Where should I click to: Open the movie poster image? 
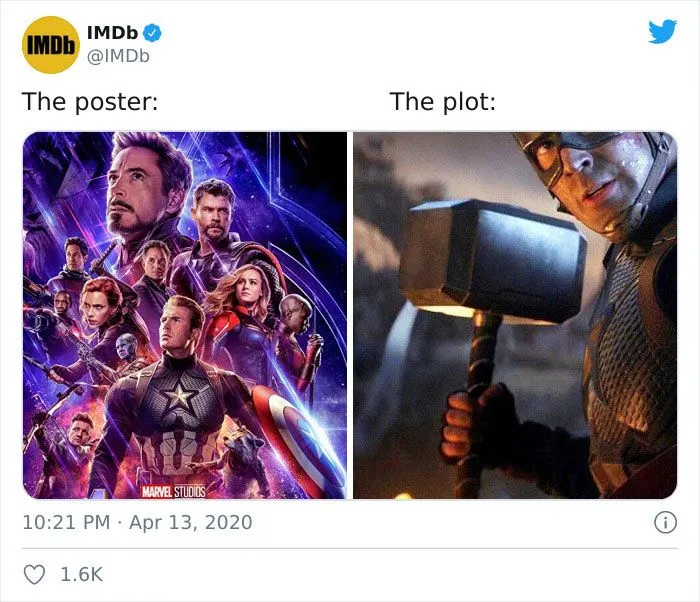point(184,315)
